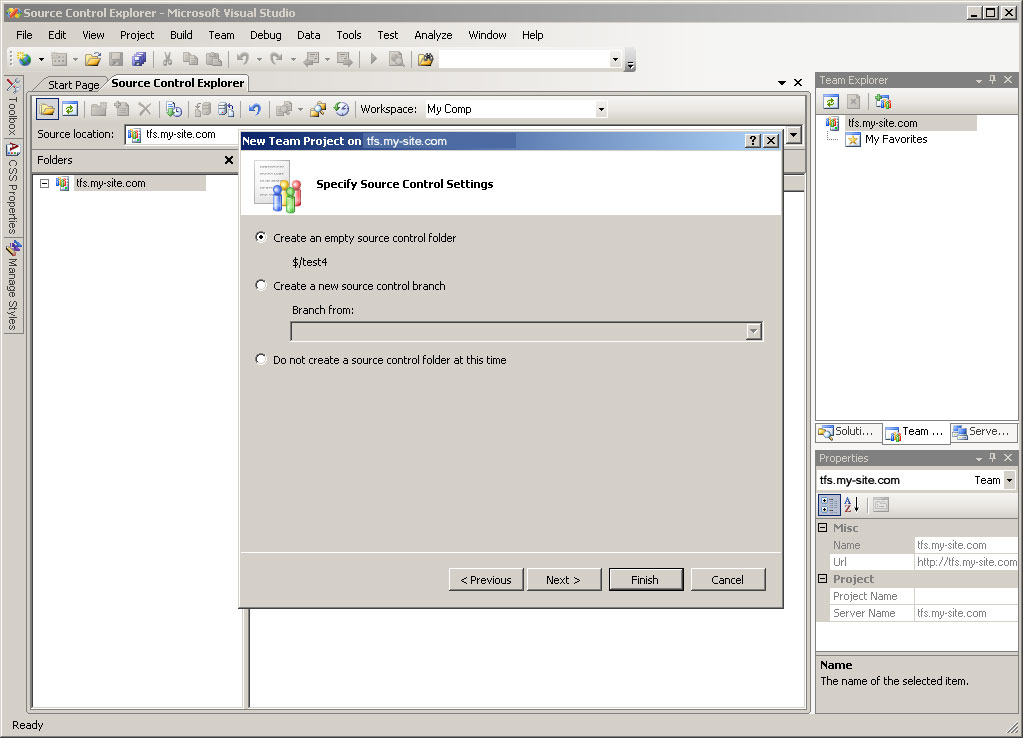Click the Cut scissors icon
Image resolution: width=1023 pixels, height=738 pixels.
(x=168, y=59)
